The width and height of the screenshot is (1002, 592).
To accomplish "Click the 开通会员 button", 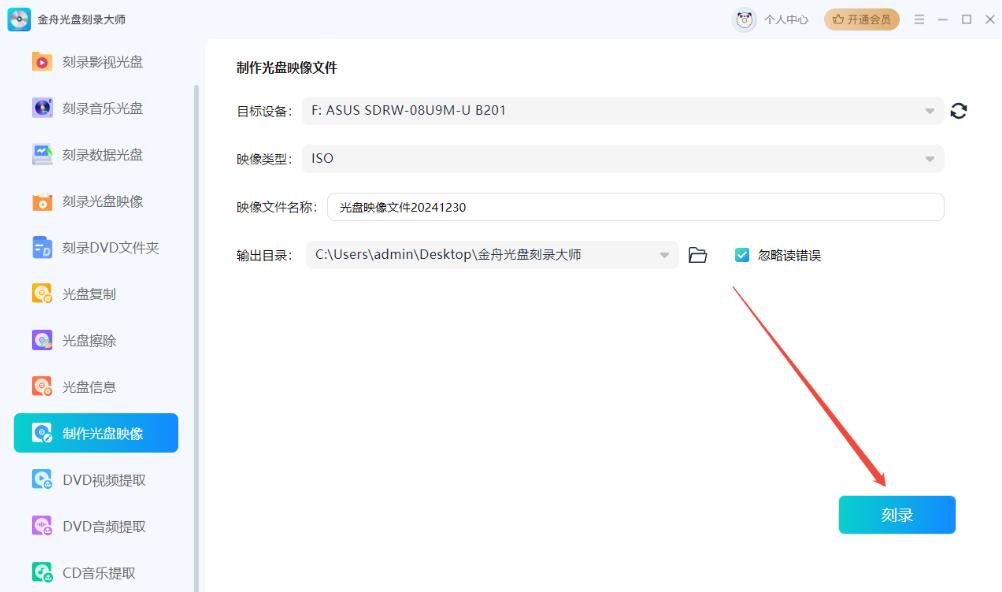I will click(861, 20).
